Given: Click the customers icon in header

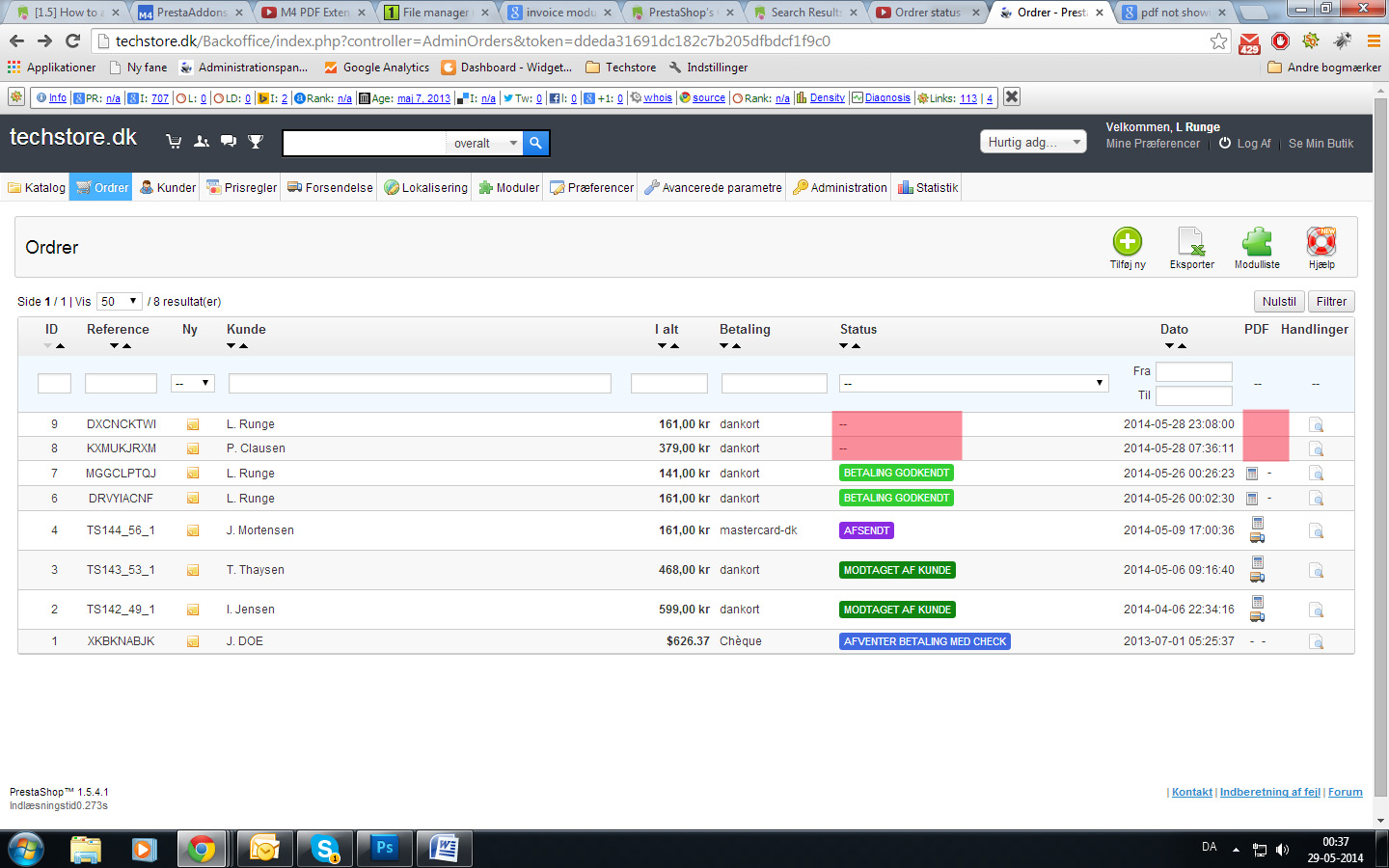Looking at the screenshot, I should tap(202, 141).
